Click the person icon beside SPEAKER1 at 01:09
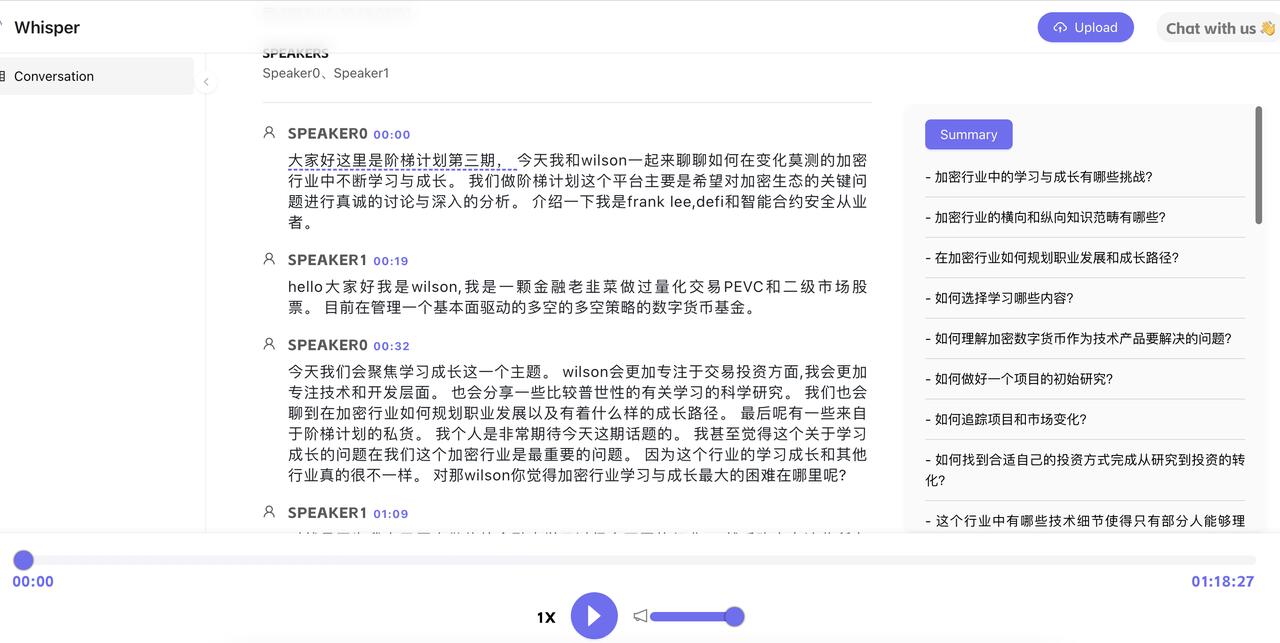Image resolution: width=1280 pixels, height=643 pixels. [x=269, y=512]
